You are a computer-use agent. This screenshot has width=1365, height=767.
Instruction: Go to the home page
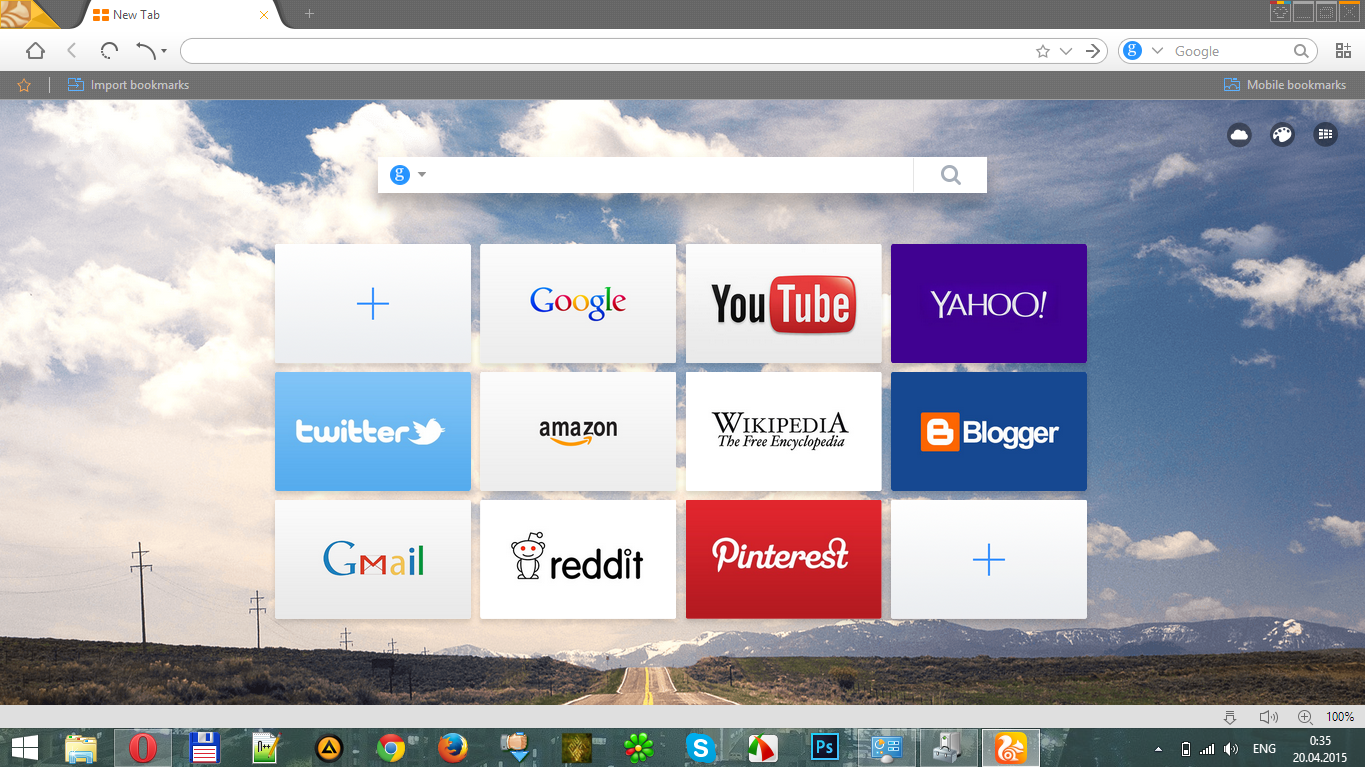click(35, 51)
